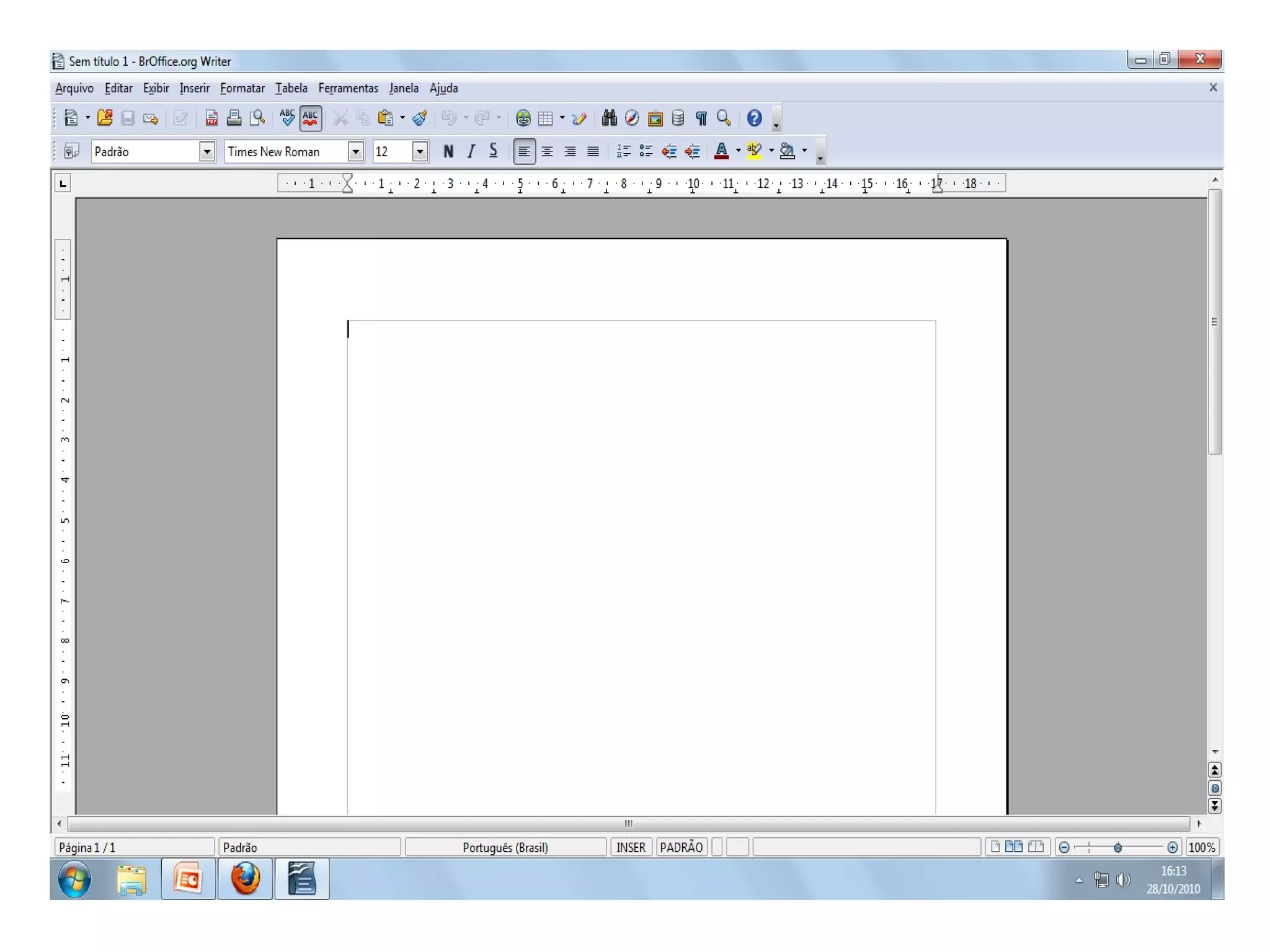
Task: Open the font size 12 dropdown
Action: pyautogui.click(x=420, y=151)
